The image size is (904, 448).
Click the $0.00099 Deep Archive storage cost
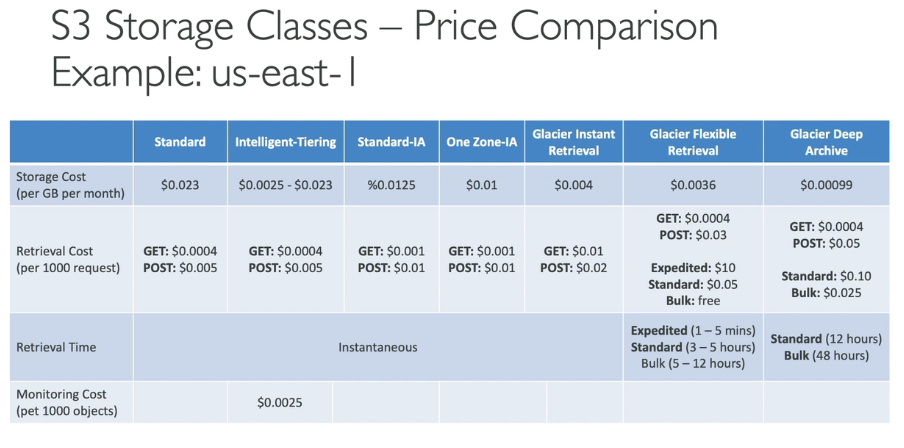point(826,185)
